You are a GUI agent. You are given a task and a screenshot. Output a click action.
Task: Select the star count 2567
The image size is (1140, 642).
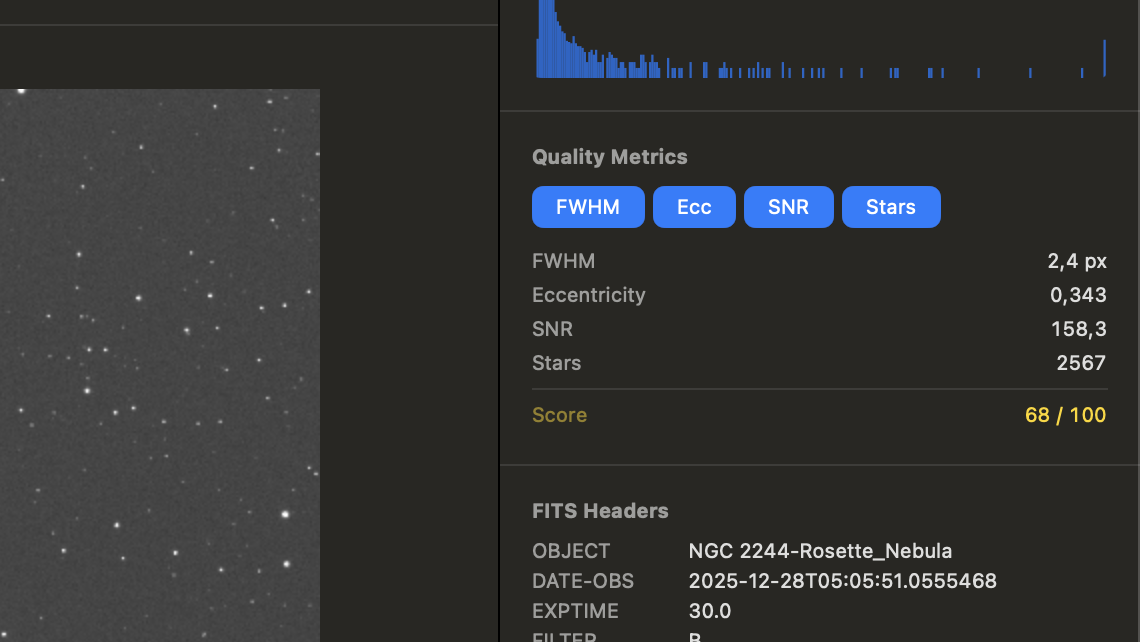pyautogui.click(x=1081, y=363)
